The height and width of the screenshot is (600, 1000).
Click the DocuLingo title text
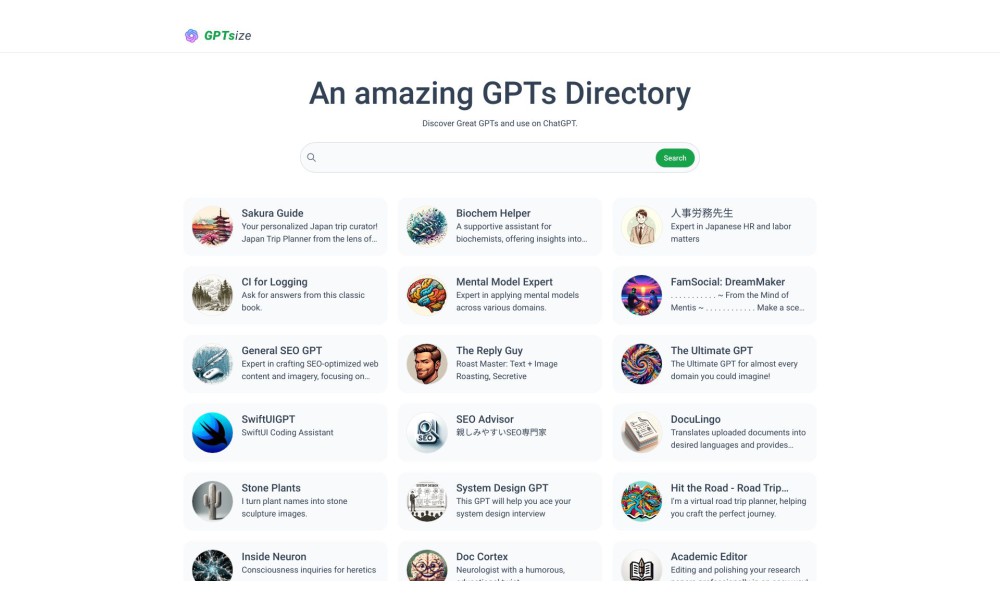[696, 419]
